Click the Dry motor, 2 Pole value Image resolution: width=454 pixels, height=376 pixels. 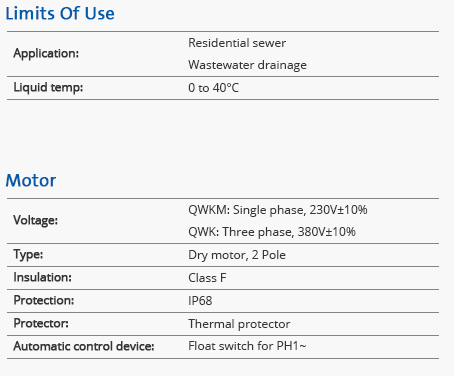coord(237,255)
